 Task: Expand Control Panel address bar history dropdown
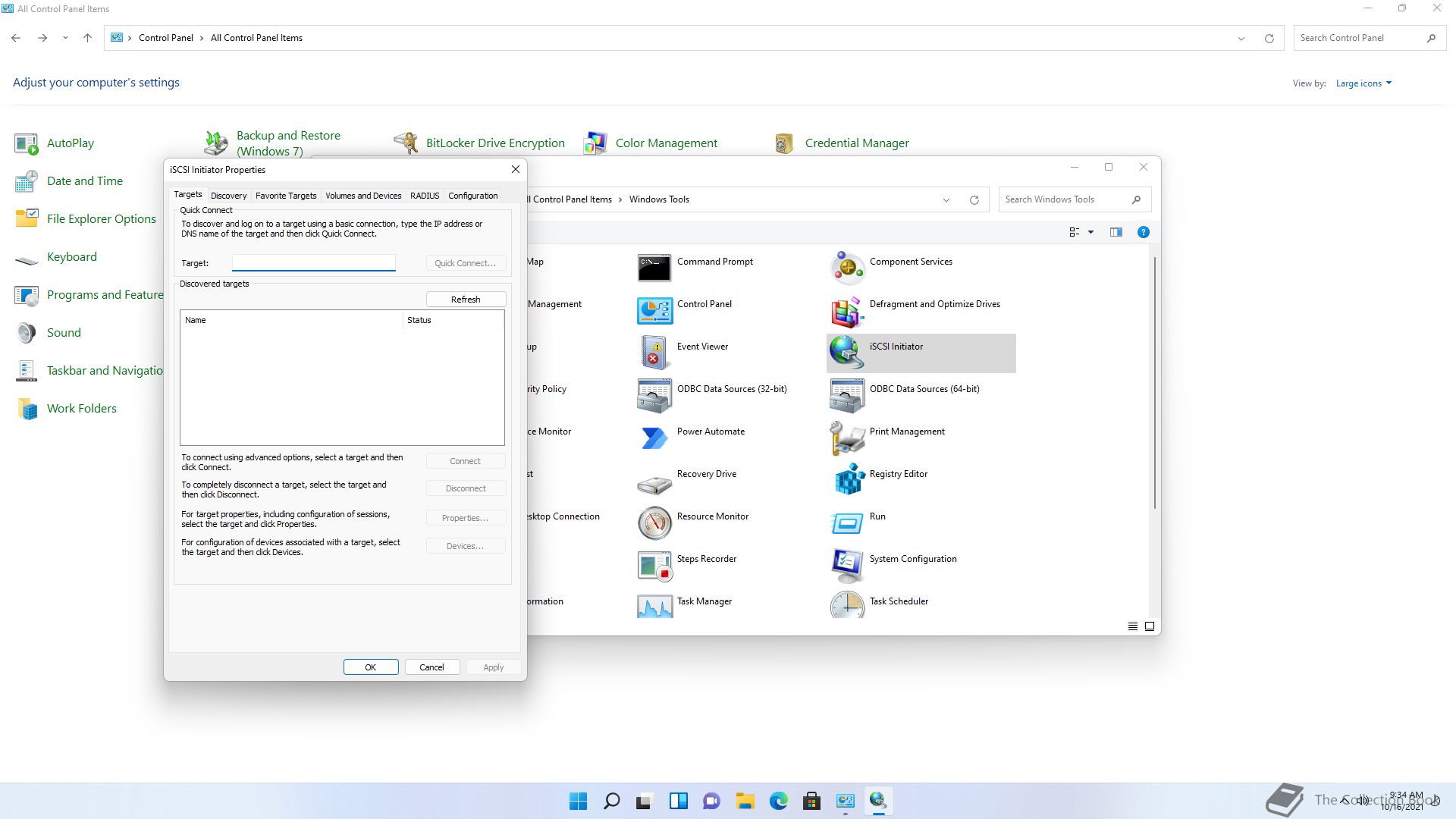1241,38
